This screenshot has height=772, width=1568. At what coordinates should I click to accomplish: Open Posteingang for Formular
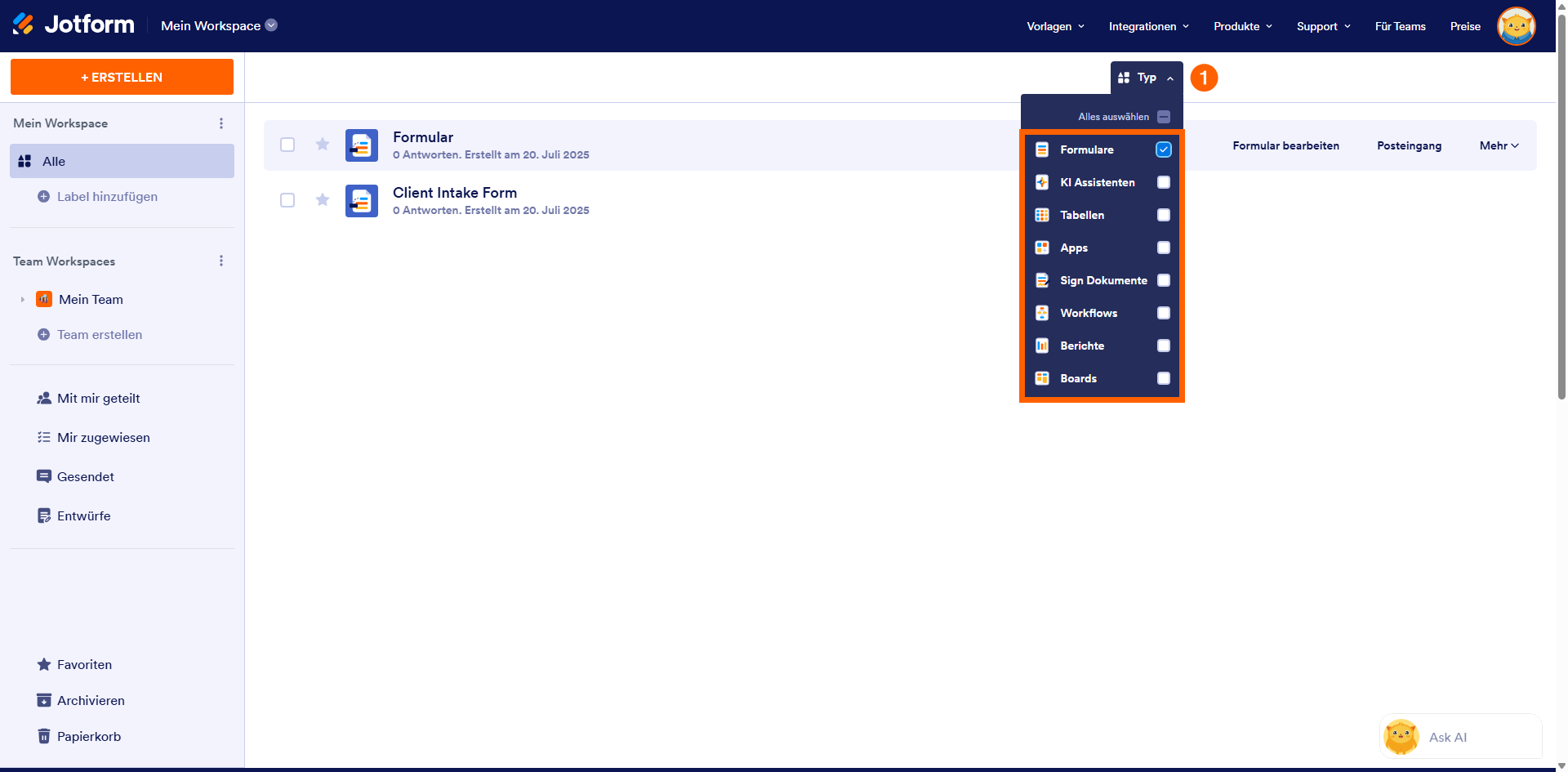click(x=1409, y=145)
